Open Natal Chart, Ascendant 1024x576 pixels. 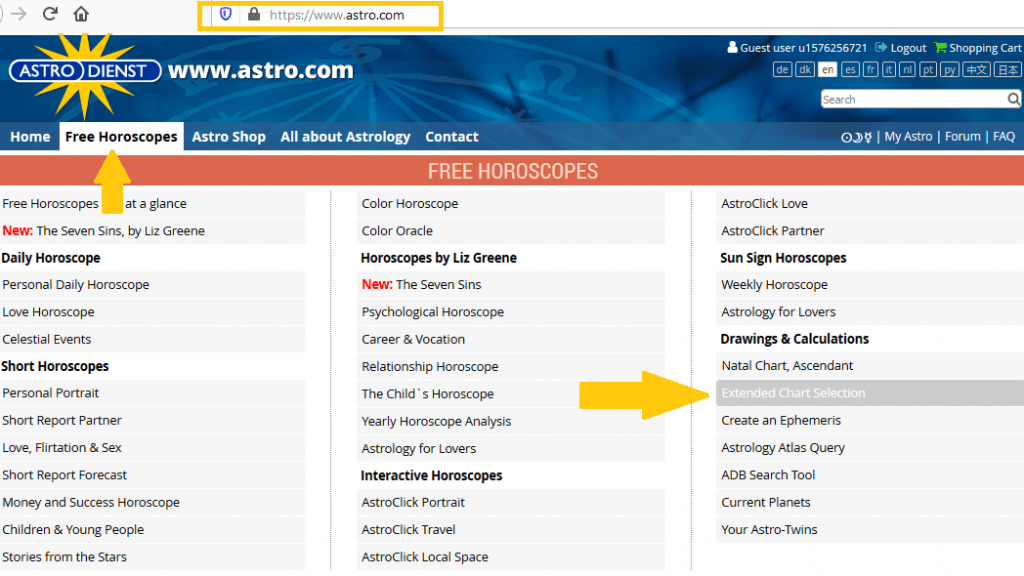point(870,366)
